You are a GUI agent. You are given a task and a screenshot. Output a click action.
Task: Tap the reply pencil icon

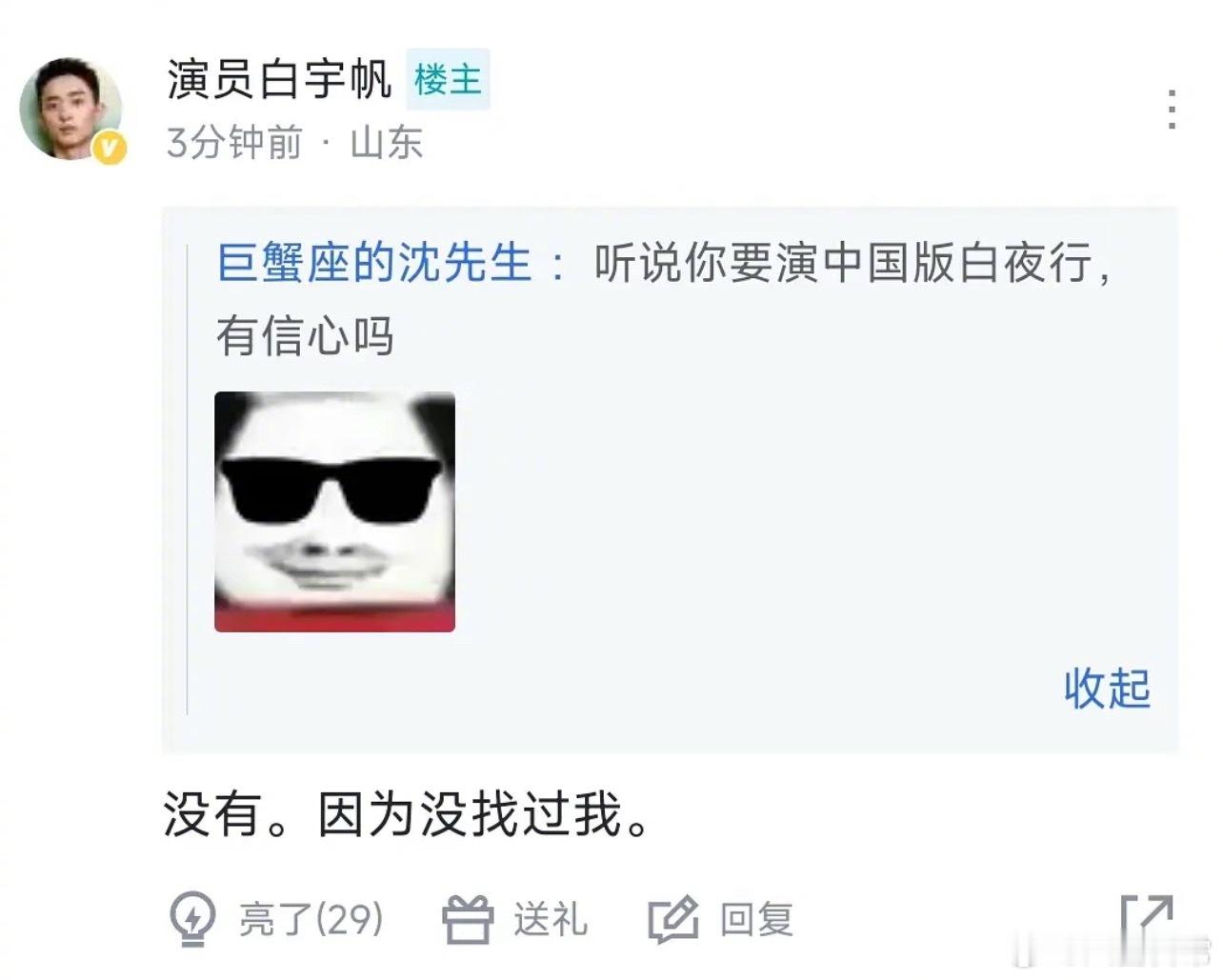pyautogui.click(x=673, y=920)
